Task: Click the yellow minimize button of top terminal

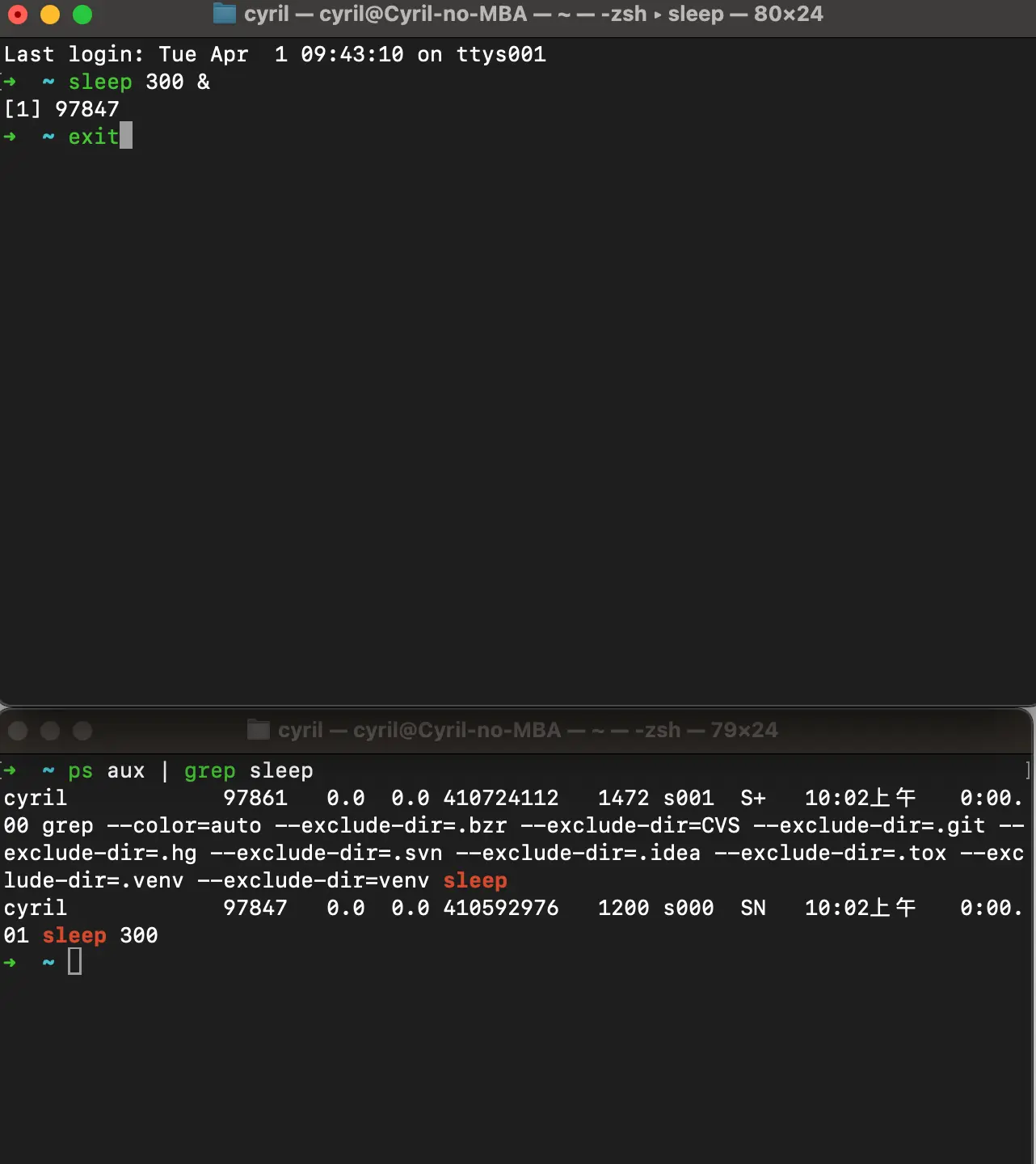Action: click(x=50, y=15)
